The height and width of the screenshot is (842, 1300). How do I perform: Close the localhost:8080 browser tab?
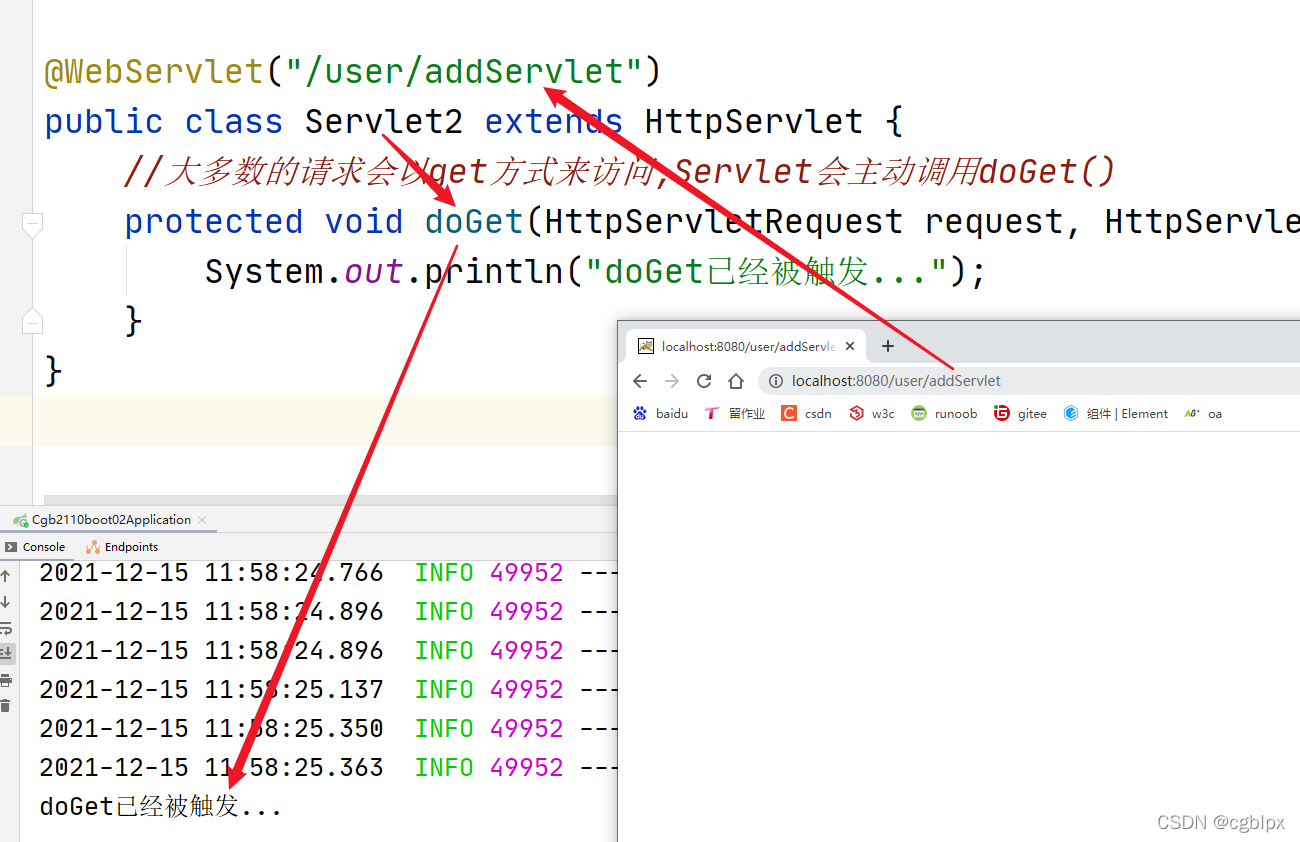[850, 347]
